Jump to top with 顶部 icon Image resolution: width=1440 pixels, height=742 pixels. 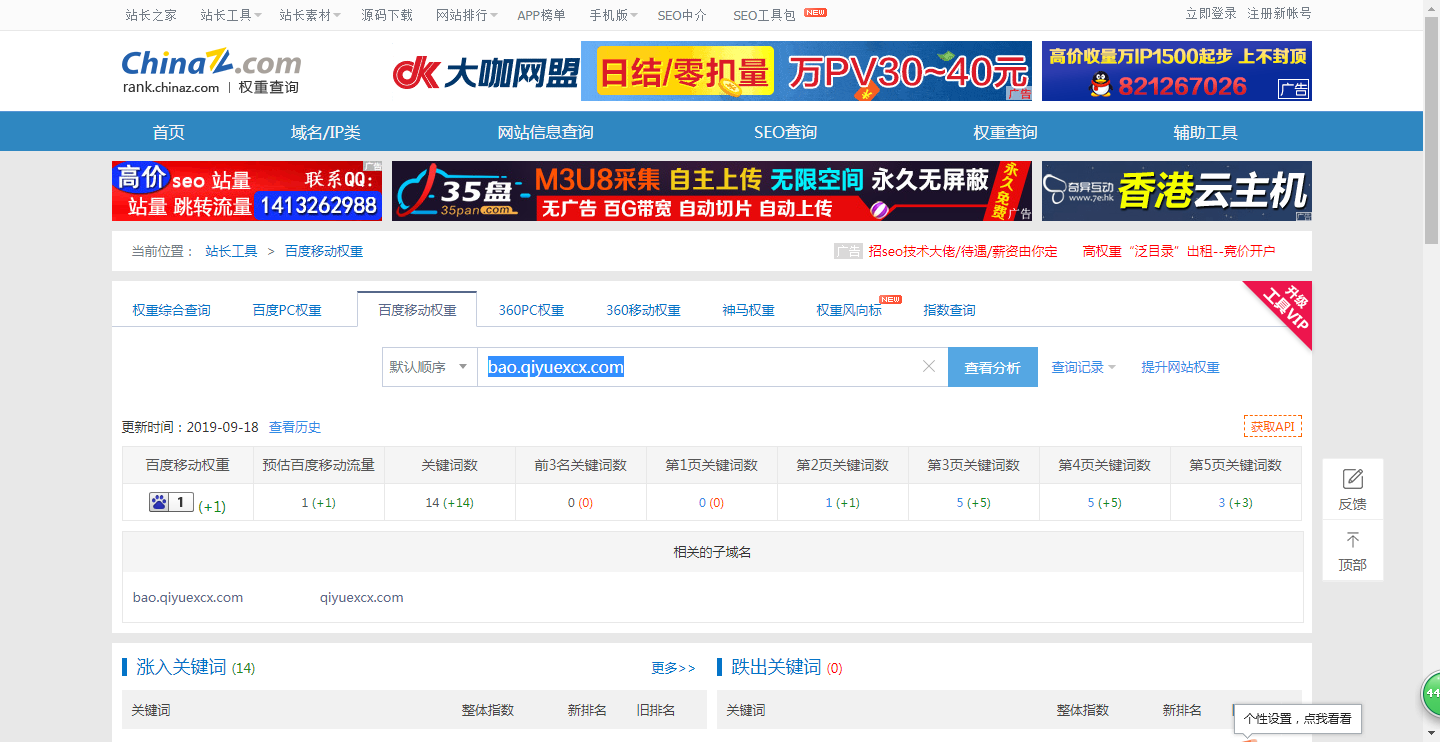tap(1352, 551)
